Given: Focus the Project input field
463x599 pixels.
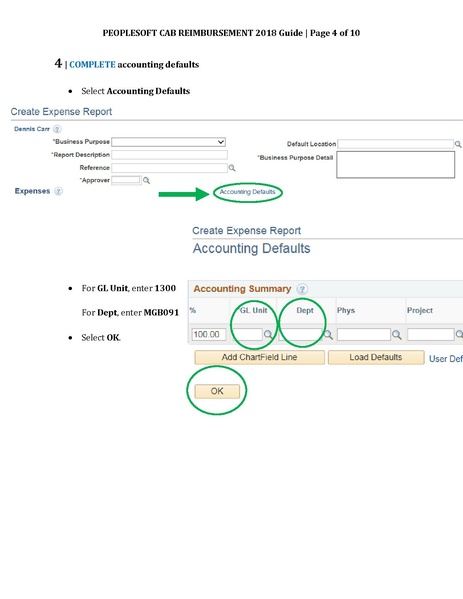Looking at the screenshot, I should [431, 335].
